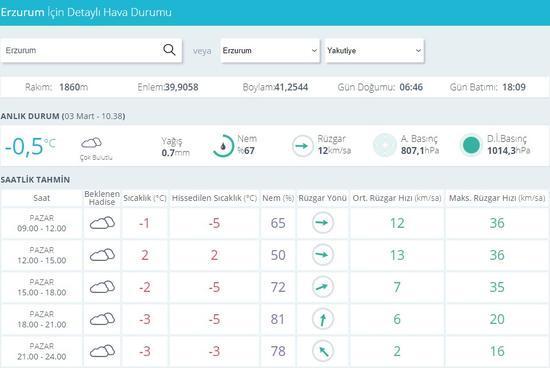Image resolution: width=550 pixels, height=368 pixels.
Task: Click the Saat column header
Action: pos(41,198)
